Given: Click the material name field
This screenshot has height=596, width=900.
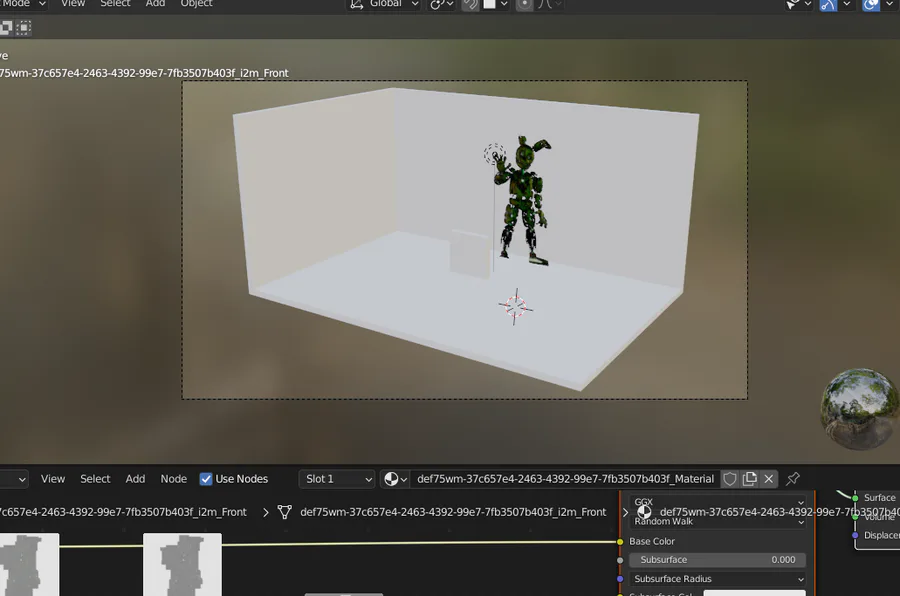Looking at the screenshot, I should (x=565, y=479).
